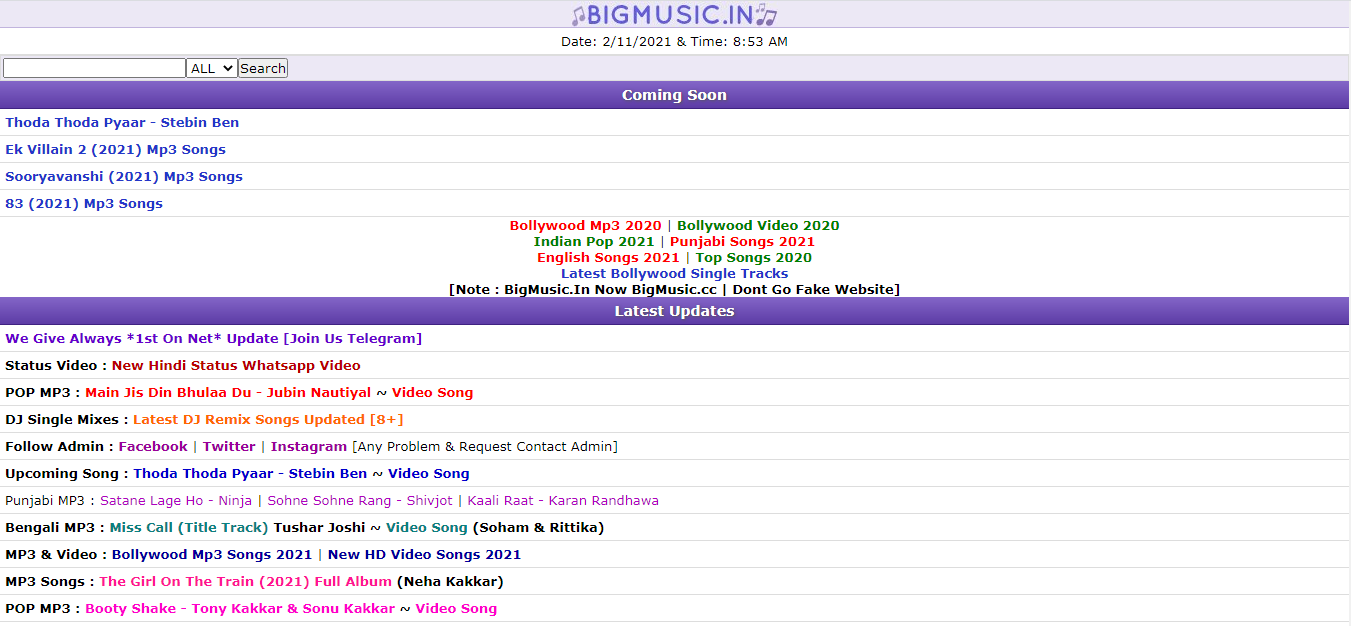
Task: Open Bollywood Mp3 Songs 2021
Action: click(x=212, y=555)
